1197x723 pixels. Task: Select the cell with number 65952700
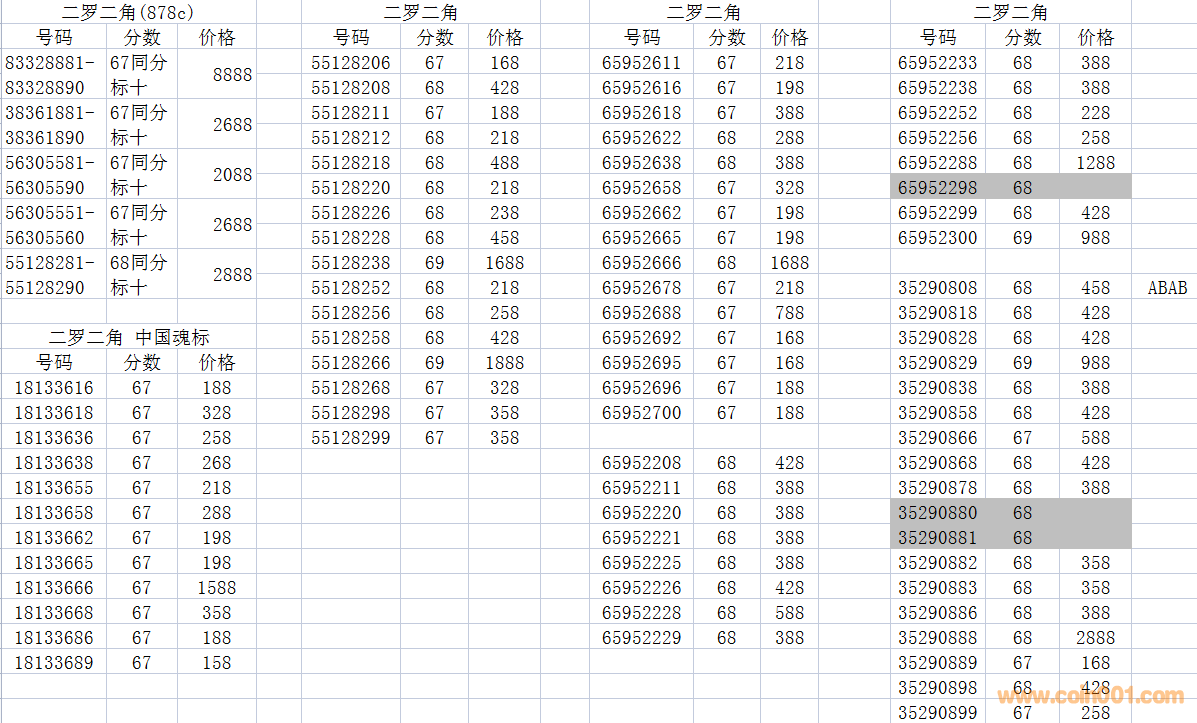641,413
